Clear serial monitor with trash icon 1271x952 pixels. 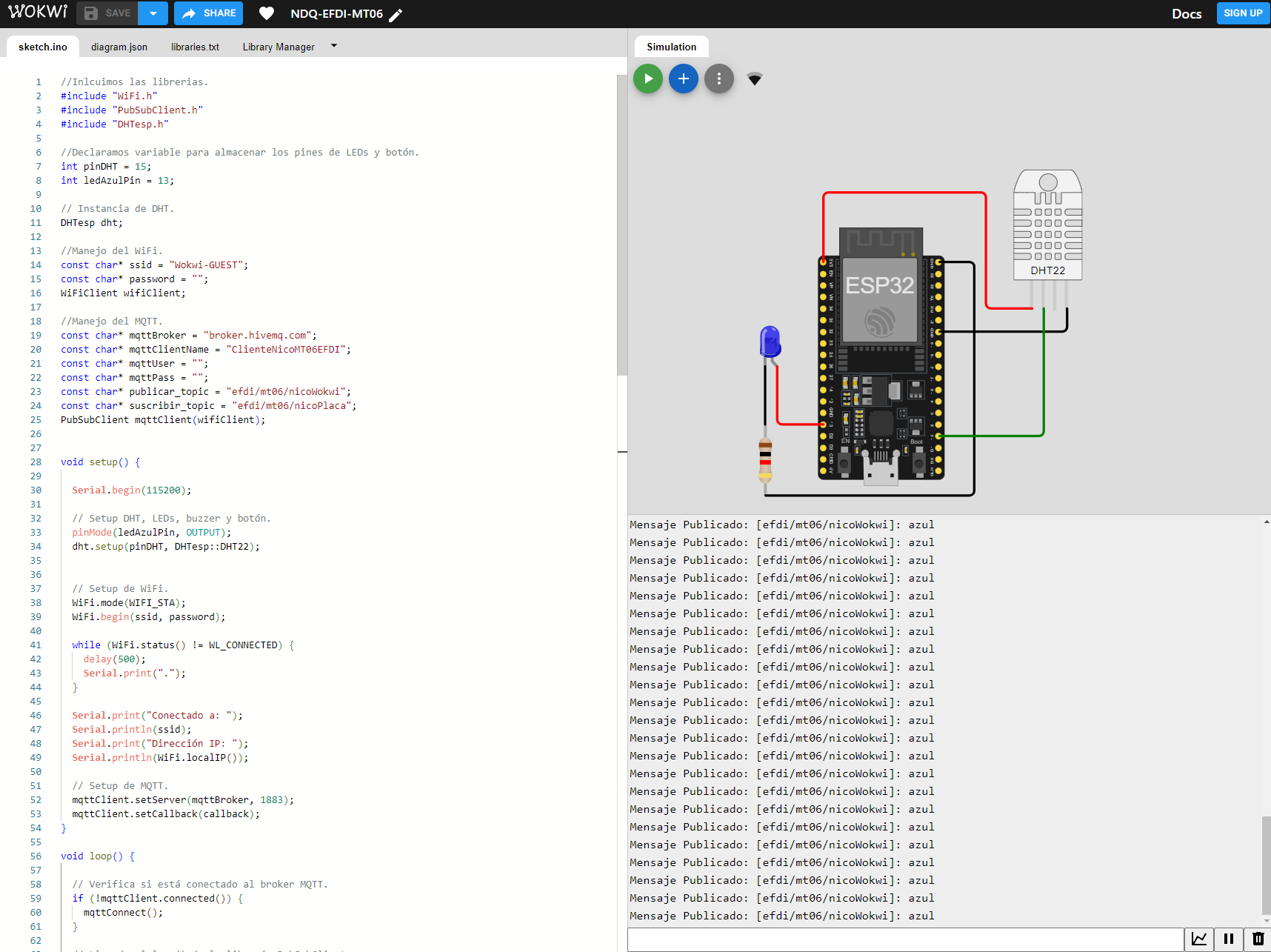point(1258,939)
